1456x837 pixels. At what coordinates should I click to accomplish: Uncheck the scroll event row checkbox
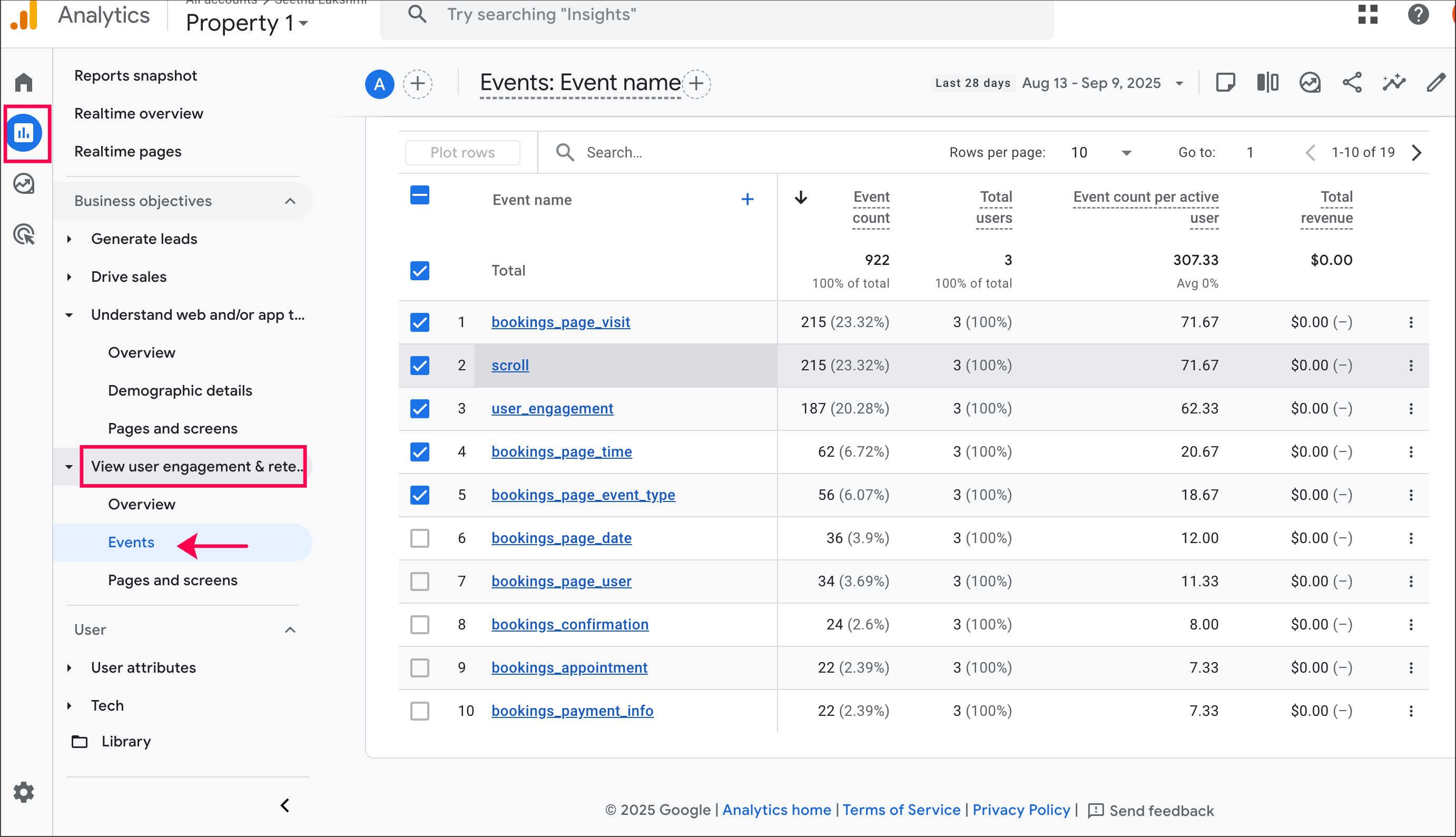[420, 366]
